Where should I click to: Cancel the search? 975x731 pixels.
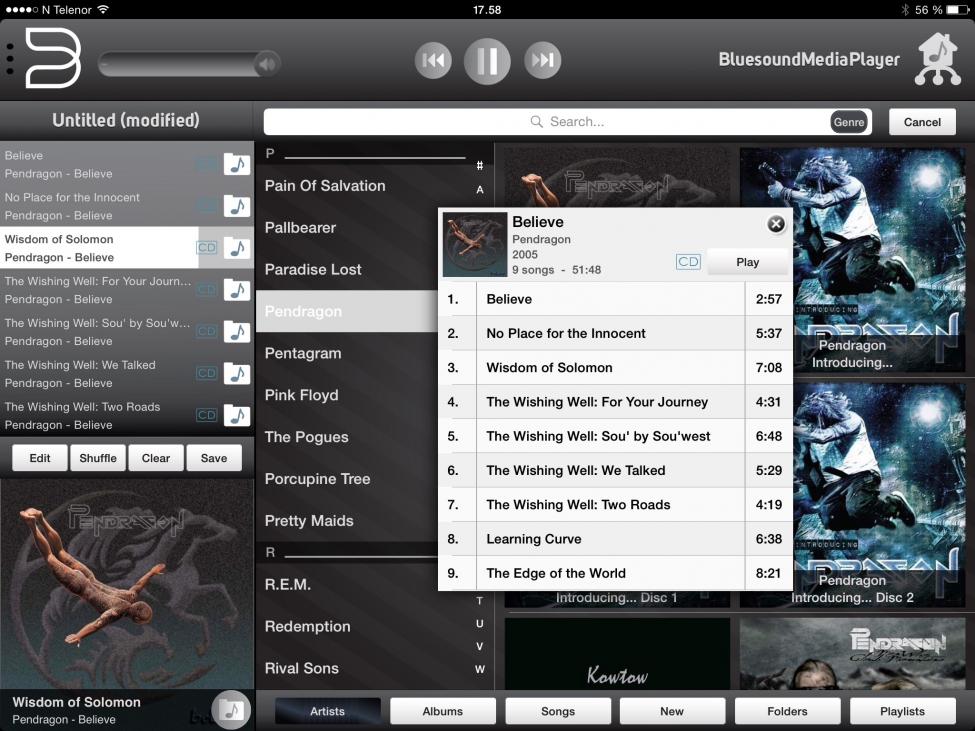(x=922, y=122)
